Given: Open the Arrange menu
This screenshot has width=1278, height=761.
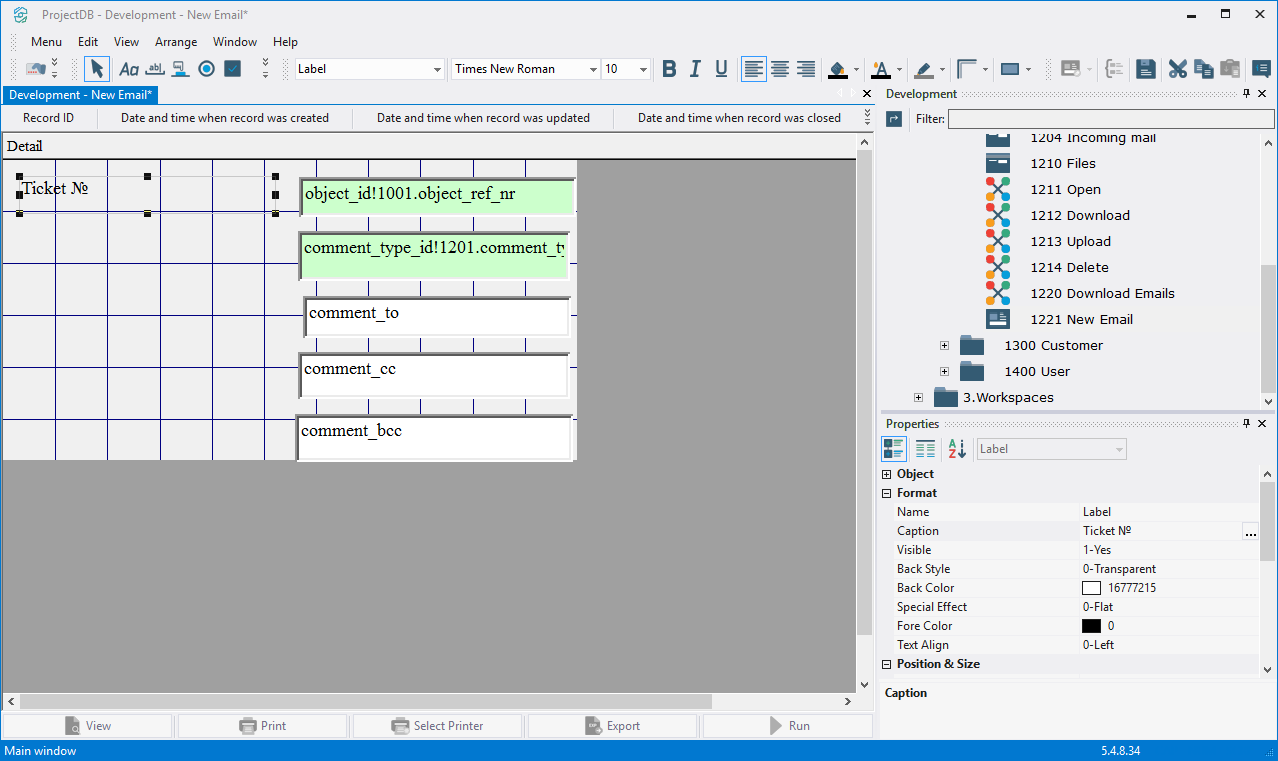Looking at the screenshot, I should tap(176, 42).
